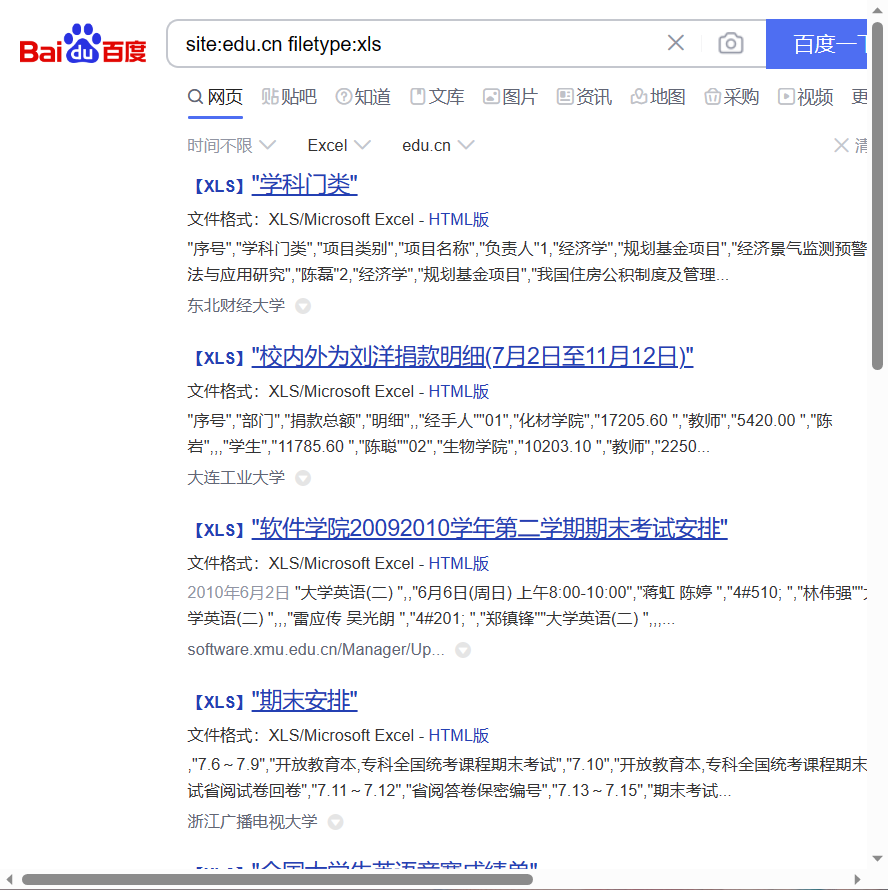This screenshot has height=890, width=888.
Task: Click the XLS tag before 期末安排
Action: pos(219,702)
